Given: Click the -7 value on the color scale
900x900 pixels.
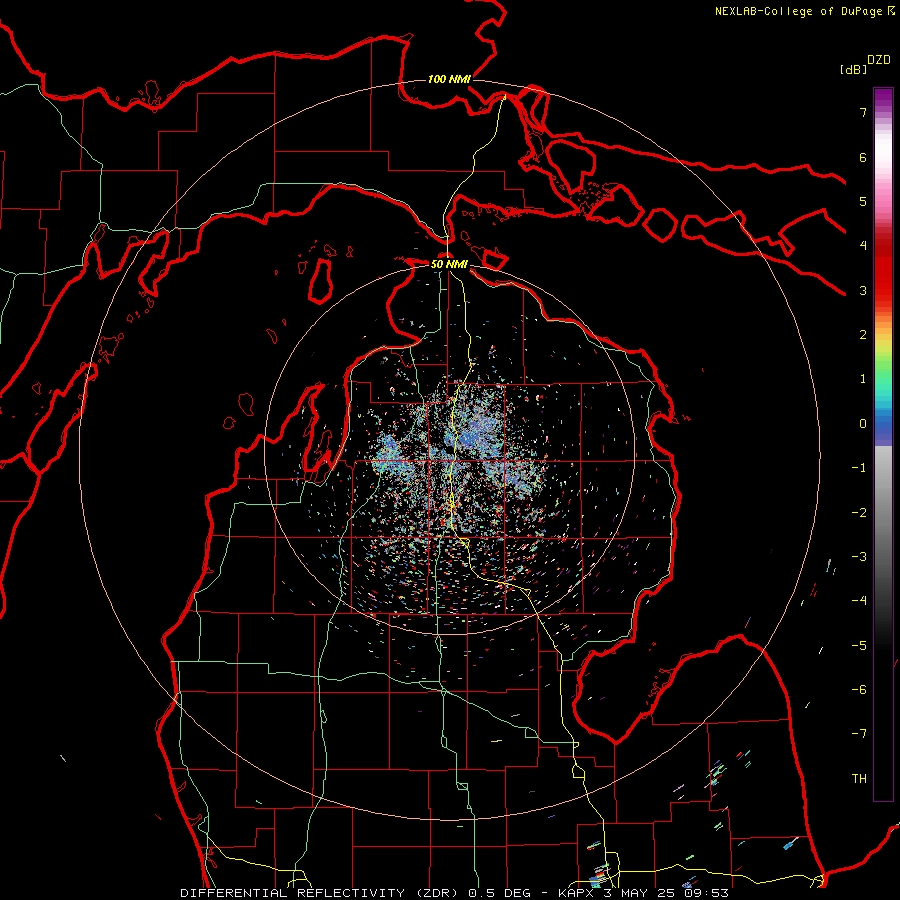Looking at the screenshot, I should tap(859, 734).
